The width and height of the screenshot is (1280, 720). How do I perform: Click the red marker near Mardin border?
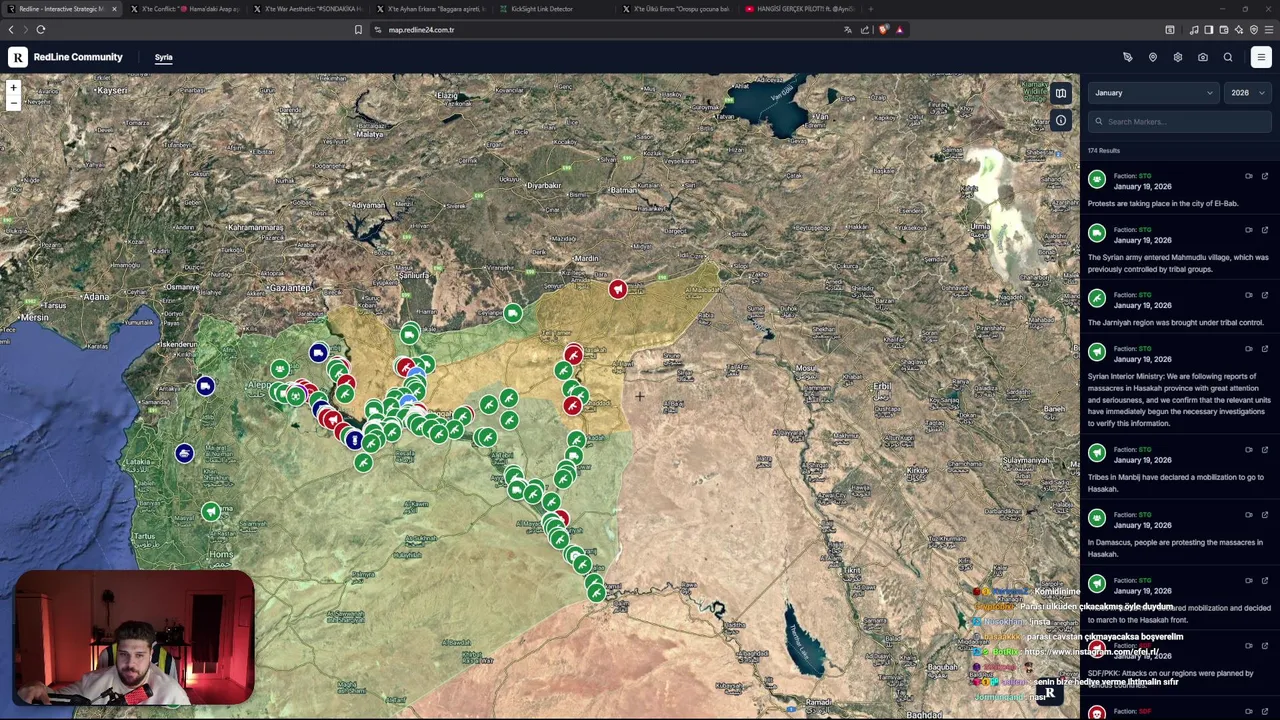click(618, 289)
